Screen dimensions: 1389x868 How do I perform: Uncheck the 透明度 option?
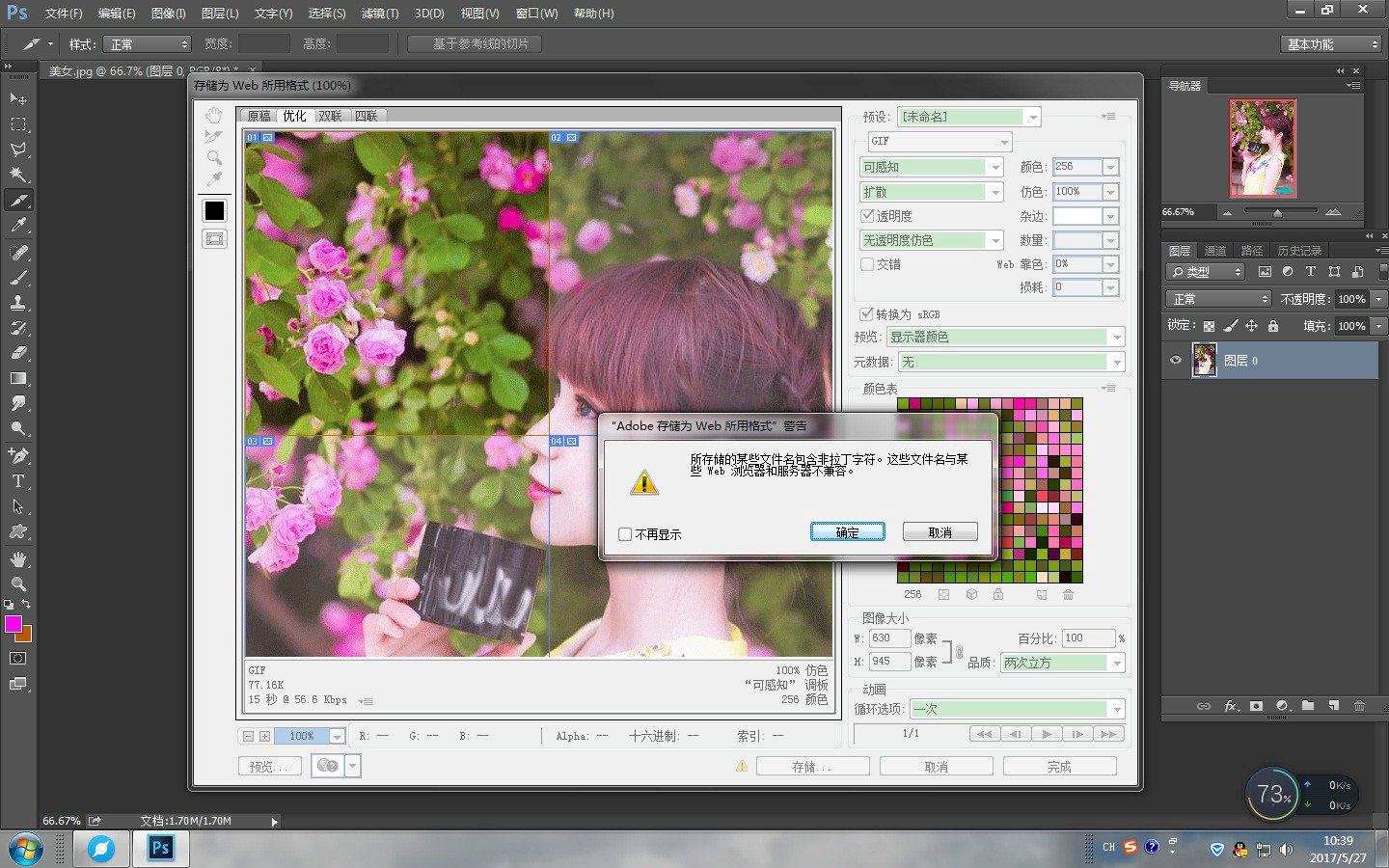pos(867,215)
